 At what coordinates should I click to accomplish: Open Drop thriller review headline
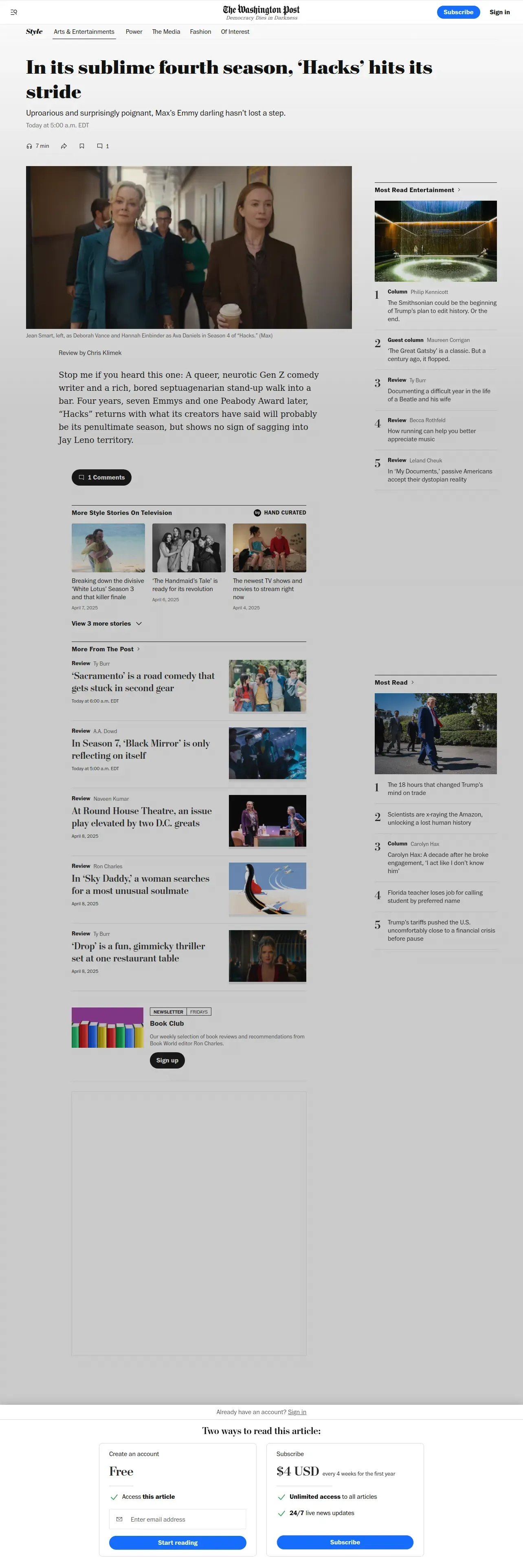pyautogui.click(x=138, y=952)
